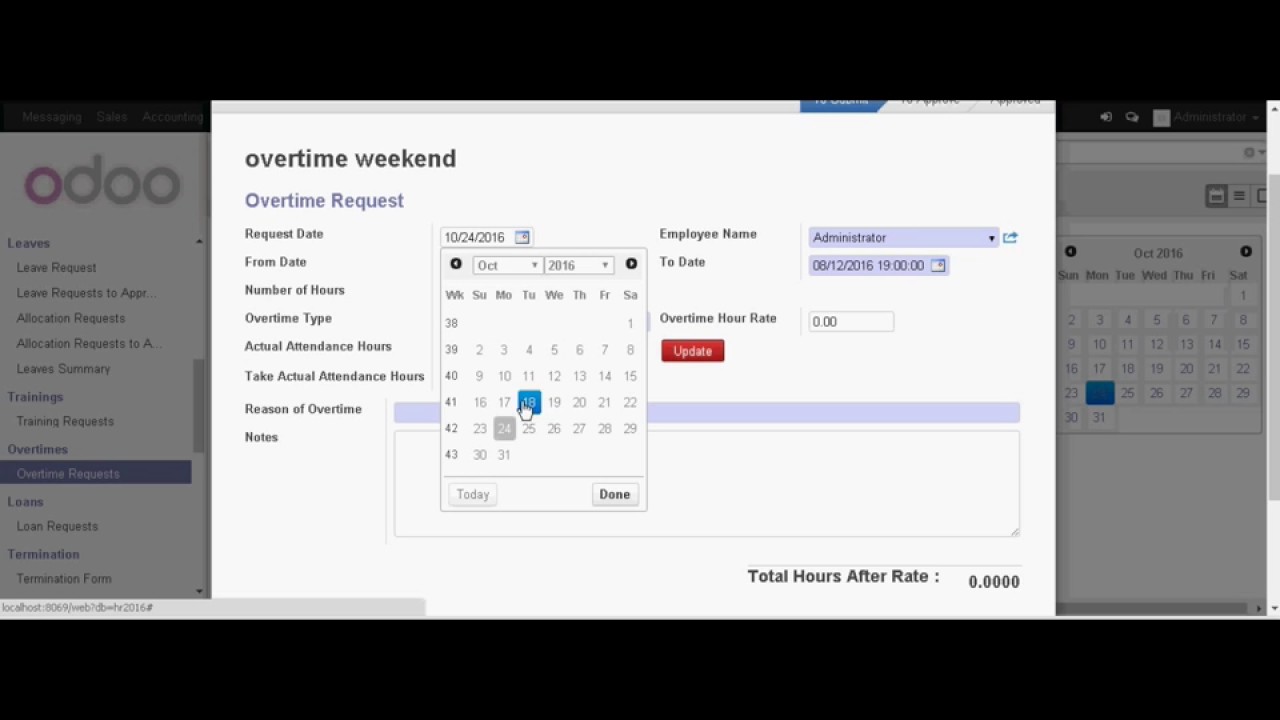Click the Trainings section heading in sidebar
Image resolution: width=1280 pixels, height=720 pixels.
coord(36,397)
